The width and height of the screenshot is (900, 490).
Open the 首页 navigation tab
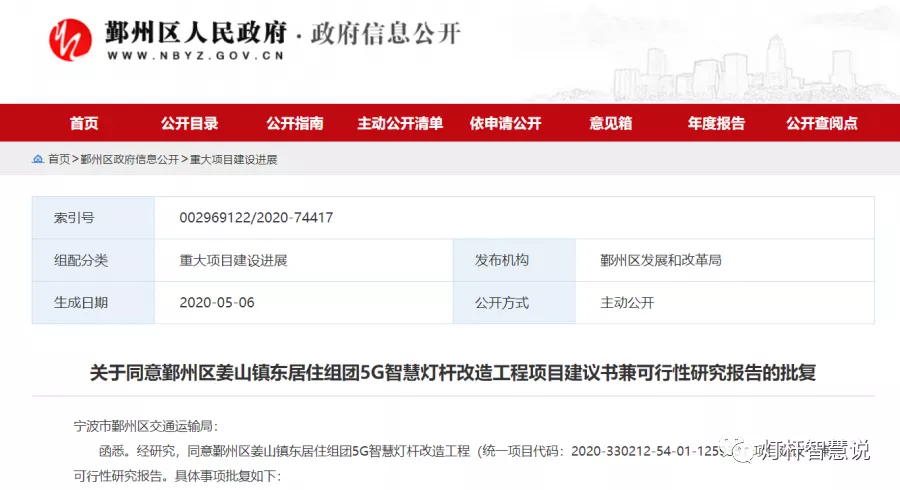[x=84, y=123]
